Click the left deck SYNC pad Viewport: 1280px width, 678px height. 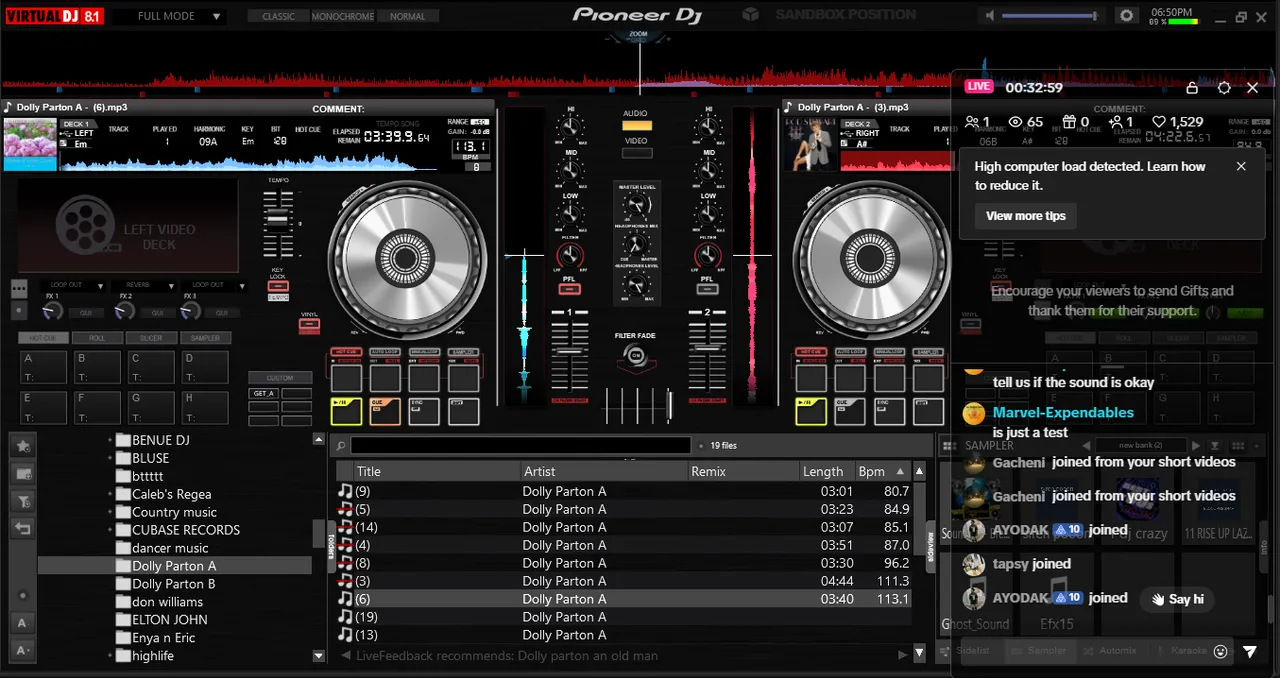coord(424,411)
